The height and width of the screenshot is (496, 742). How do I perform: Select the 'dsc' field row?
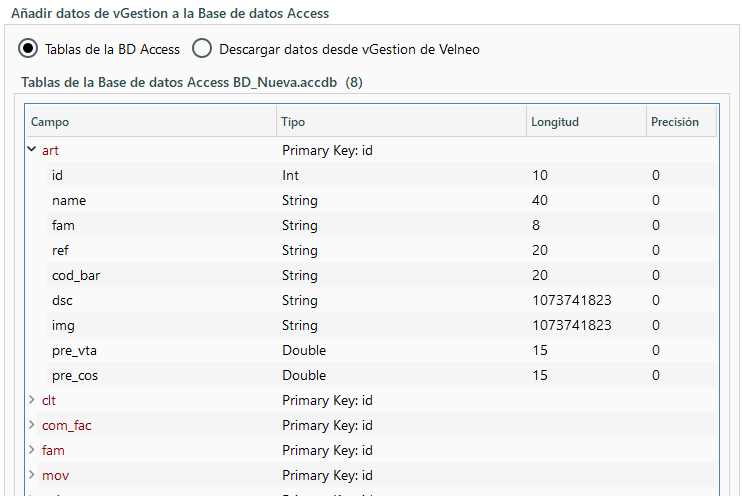(63, 300)
